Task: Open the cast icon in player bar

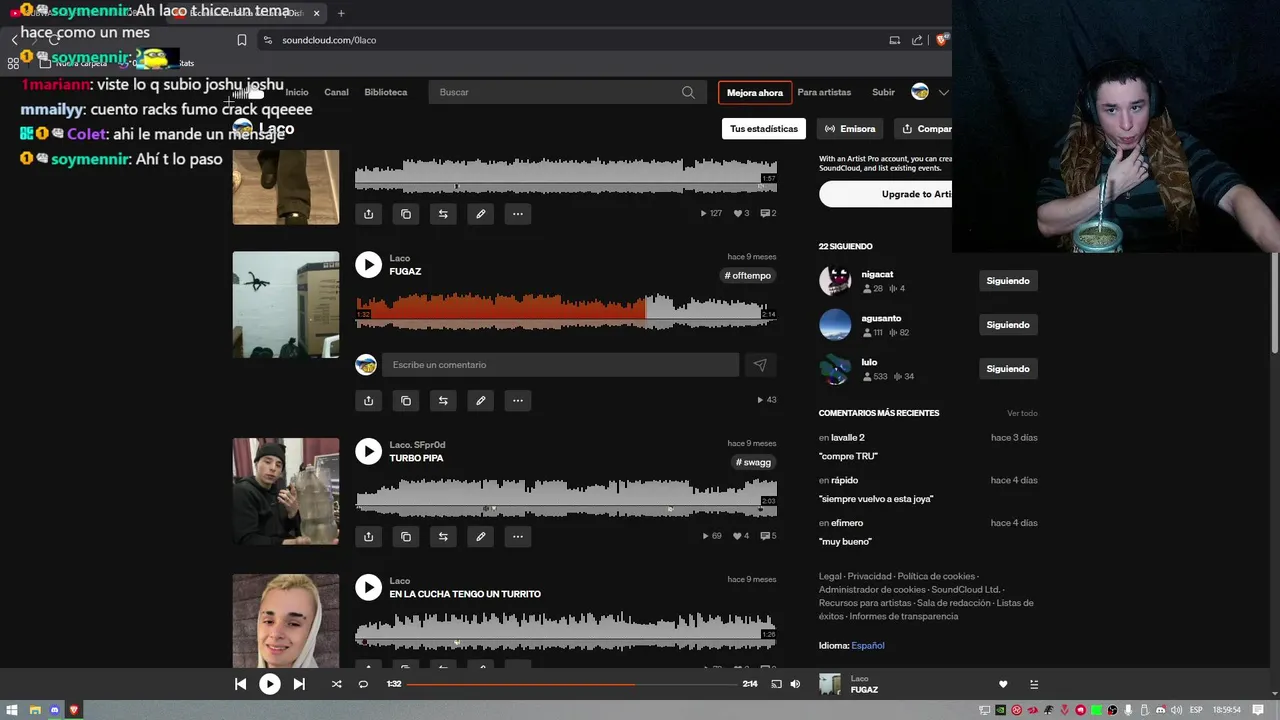Action: click(776, 684)
